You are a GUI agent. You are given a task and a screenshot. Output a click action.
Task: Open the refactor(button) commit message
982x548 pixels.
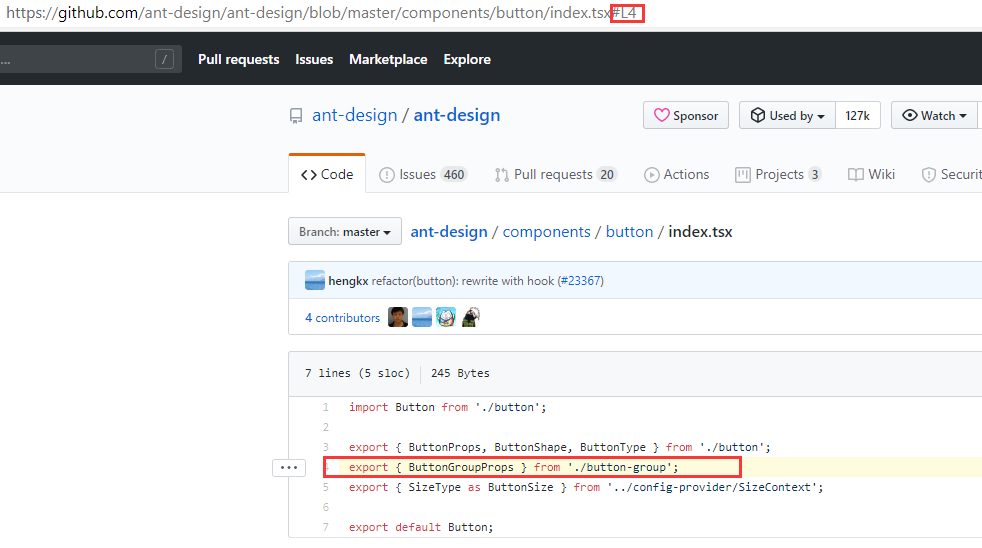(x=463, y=281)
